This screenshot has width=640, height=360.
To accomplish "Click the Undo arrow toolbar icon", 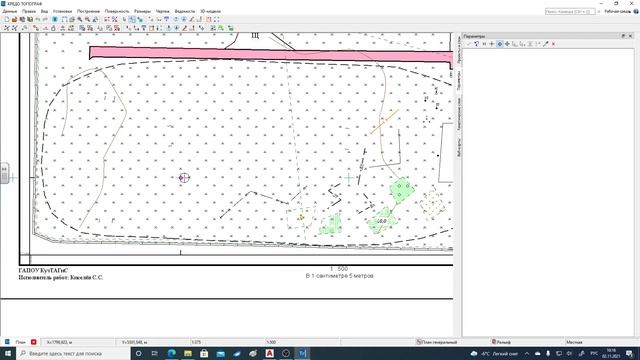I will 38,19.
